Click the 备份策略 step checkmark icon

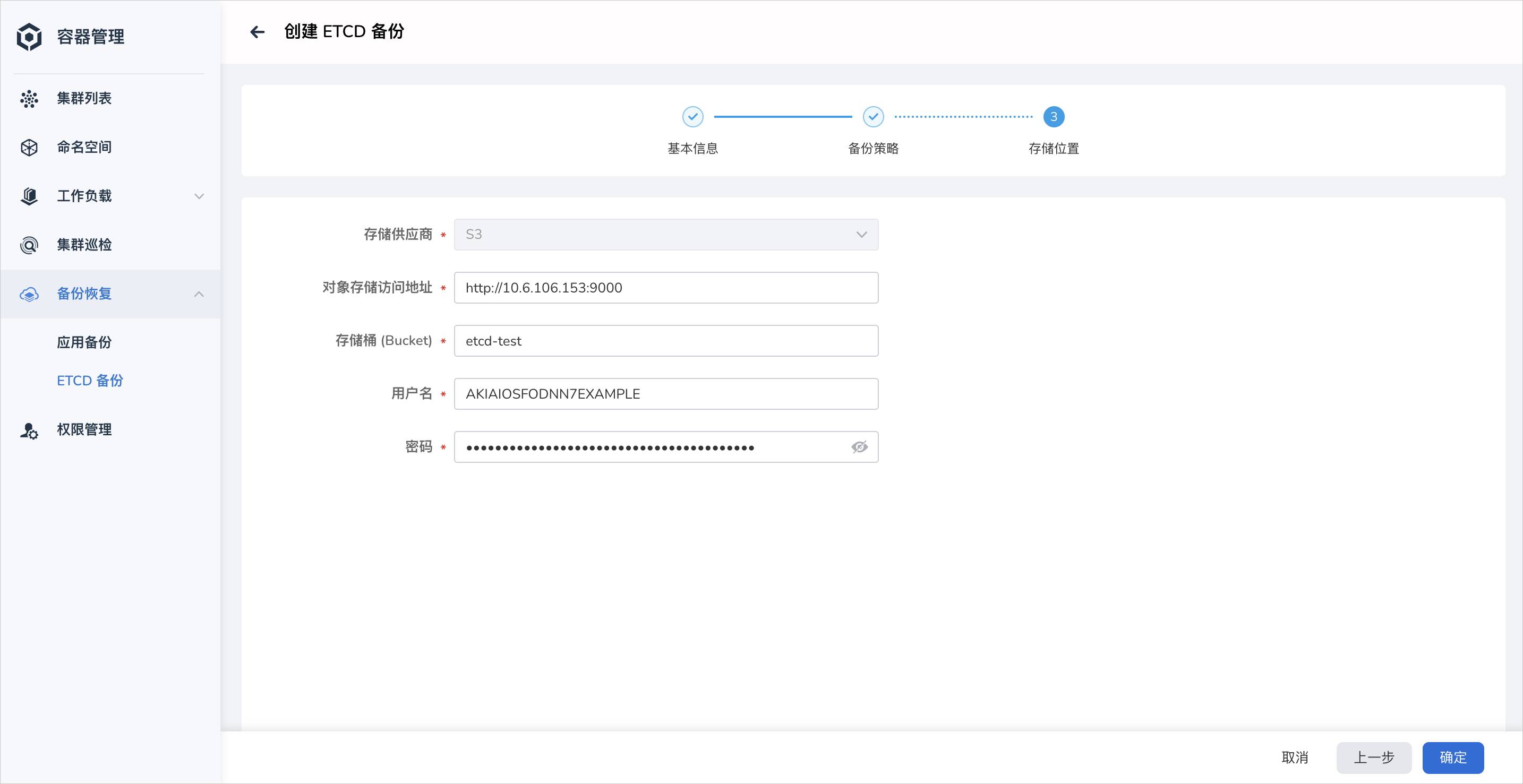pos(872,117)
